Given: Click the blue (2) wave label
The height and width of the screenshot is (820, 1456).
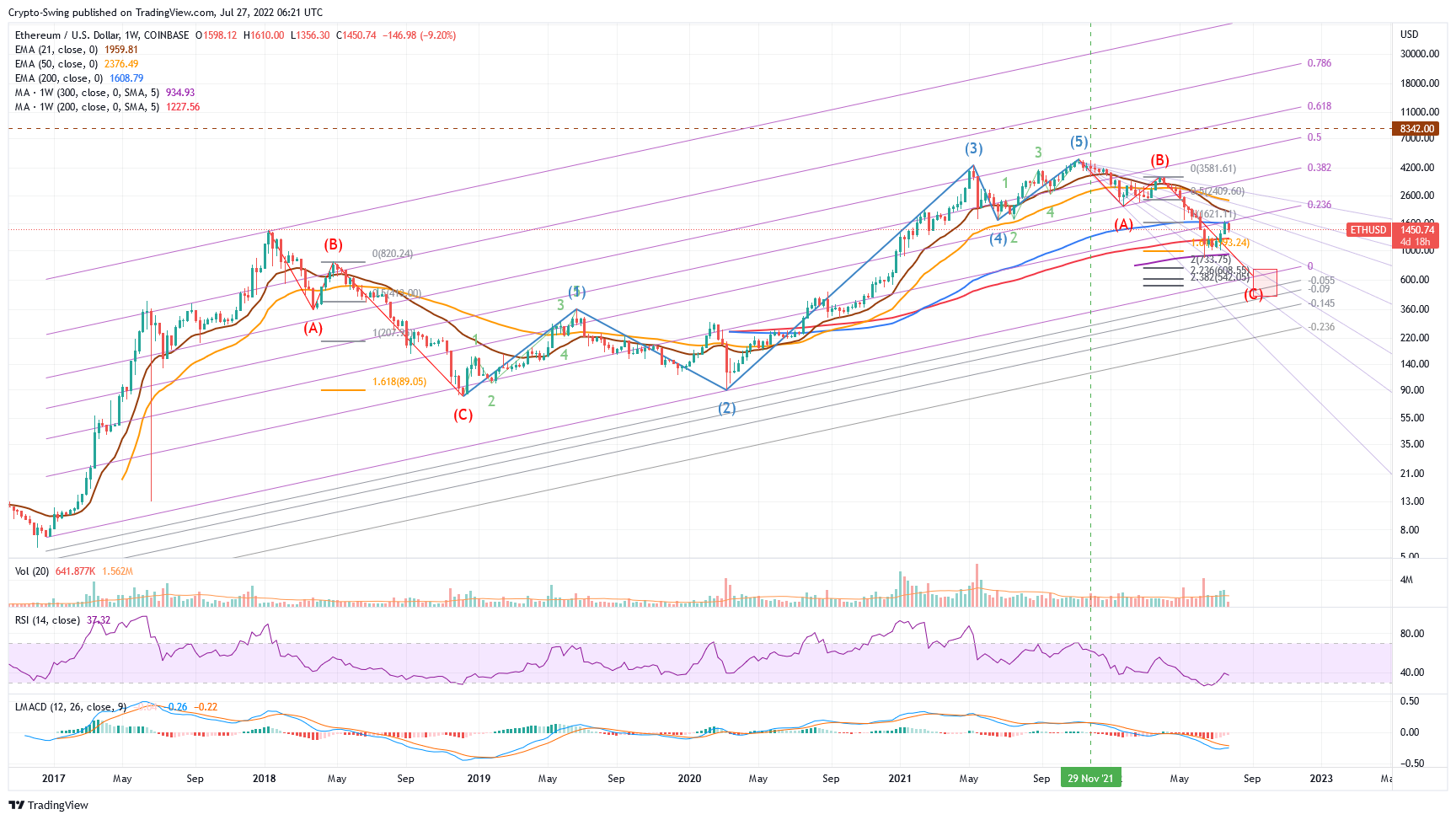Looking at the screenshot, I should [x=726, y=409].
